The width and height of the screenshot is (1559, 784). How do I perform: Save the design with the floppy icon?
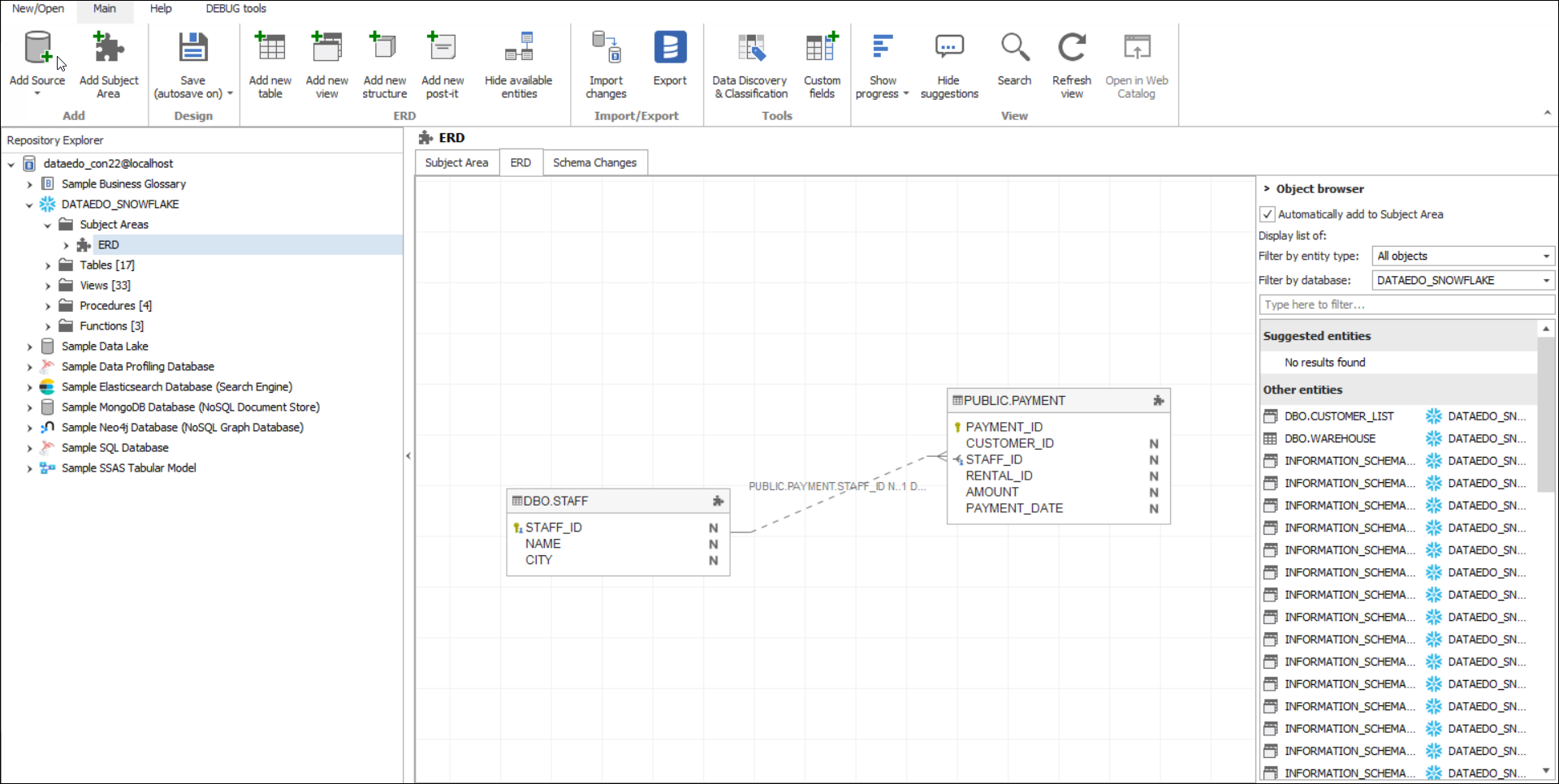tap(192, 49)
